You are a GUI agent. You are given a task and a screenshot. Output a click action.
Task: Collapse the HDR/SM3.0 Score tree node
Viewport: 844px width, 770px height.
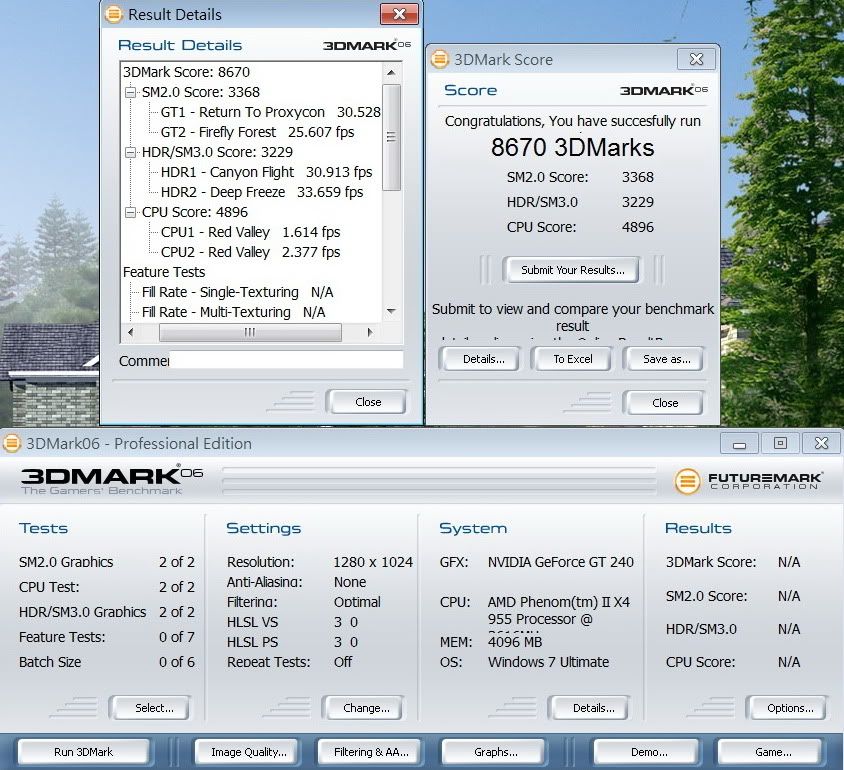tap(131, 152)
